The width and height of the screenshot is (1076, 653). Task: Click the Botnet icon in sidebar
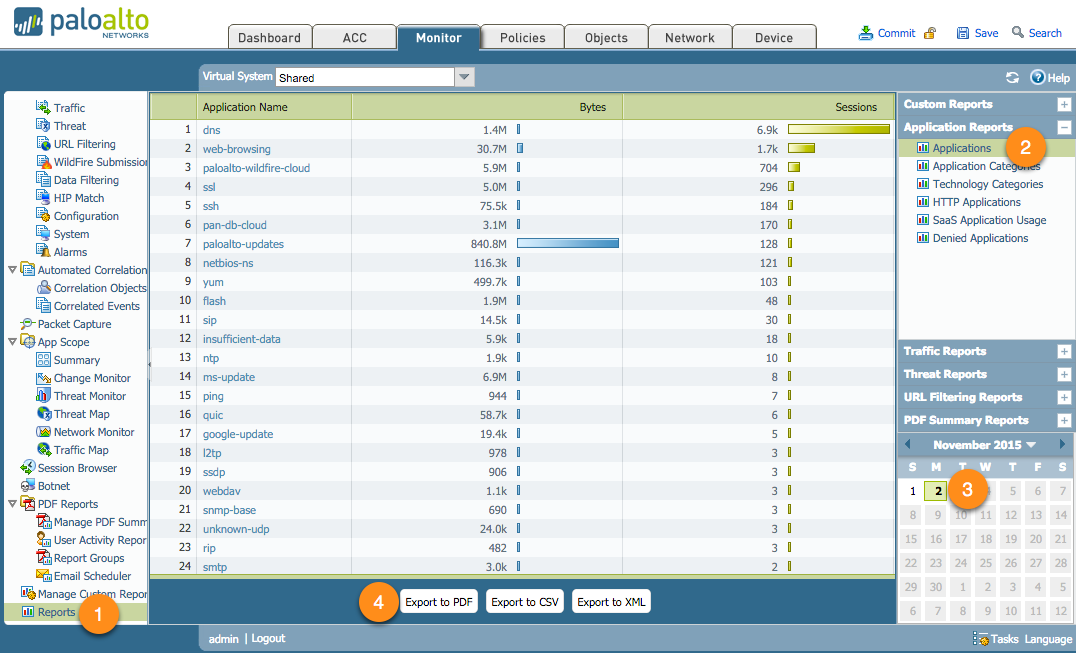point(28,486)
